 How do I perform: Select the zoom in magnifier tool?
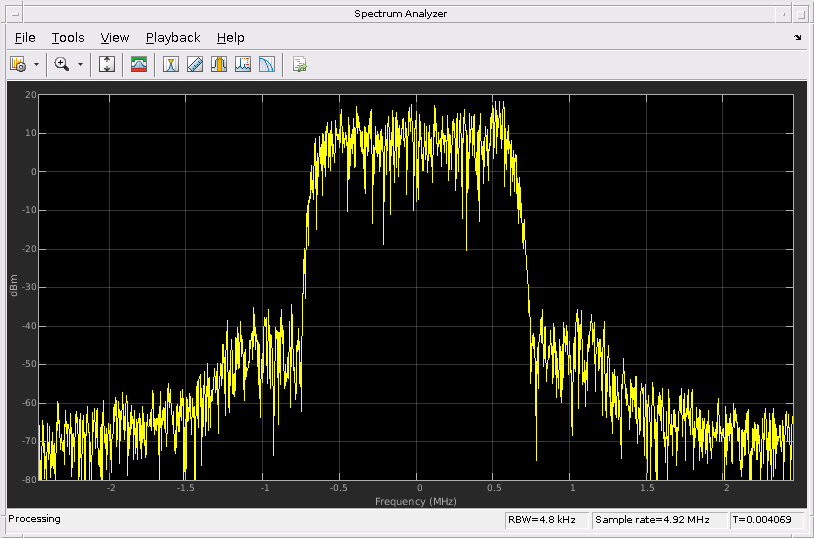click(62, 64)
